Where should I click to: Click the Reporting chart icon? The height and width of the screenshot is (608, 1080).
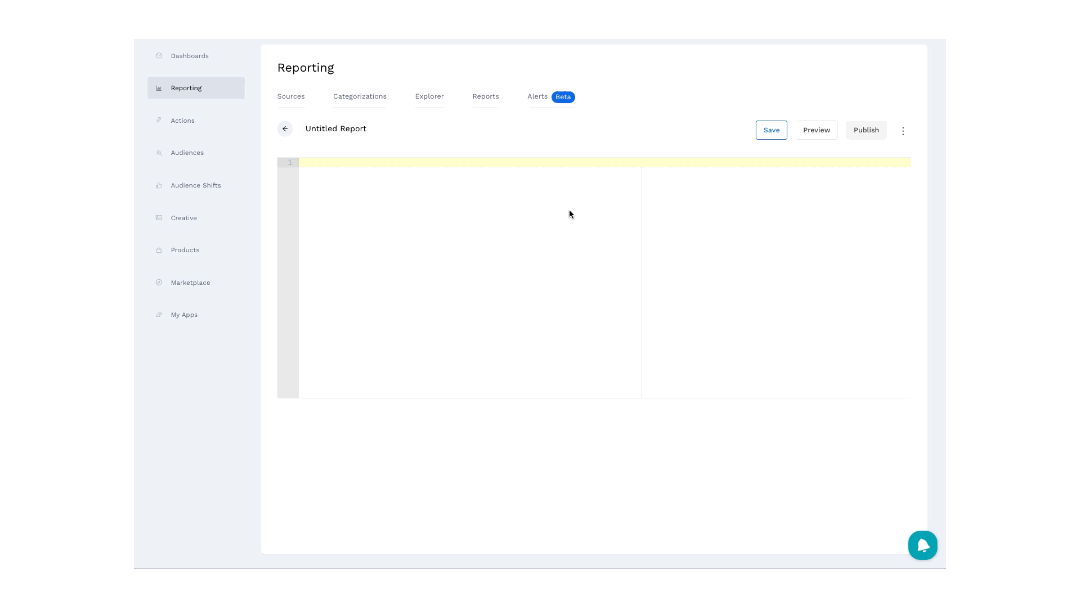click(158, 87)
